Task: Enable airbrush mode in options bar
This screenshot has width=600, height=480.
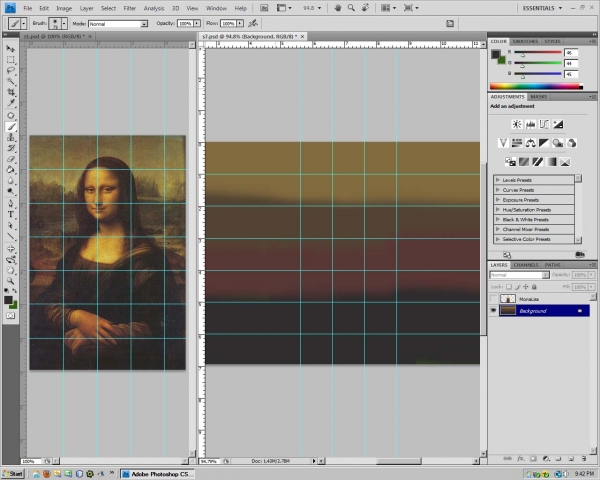Action: point(253,24)
